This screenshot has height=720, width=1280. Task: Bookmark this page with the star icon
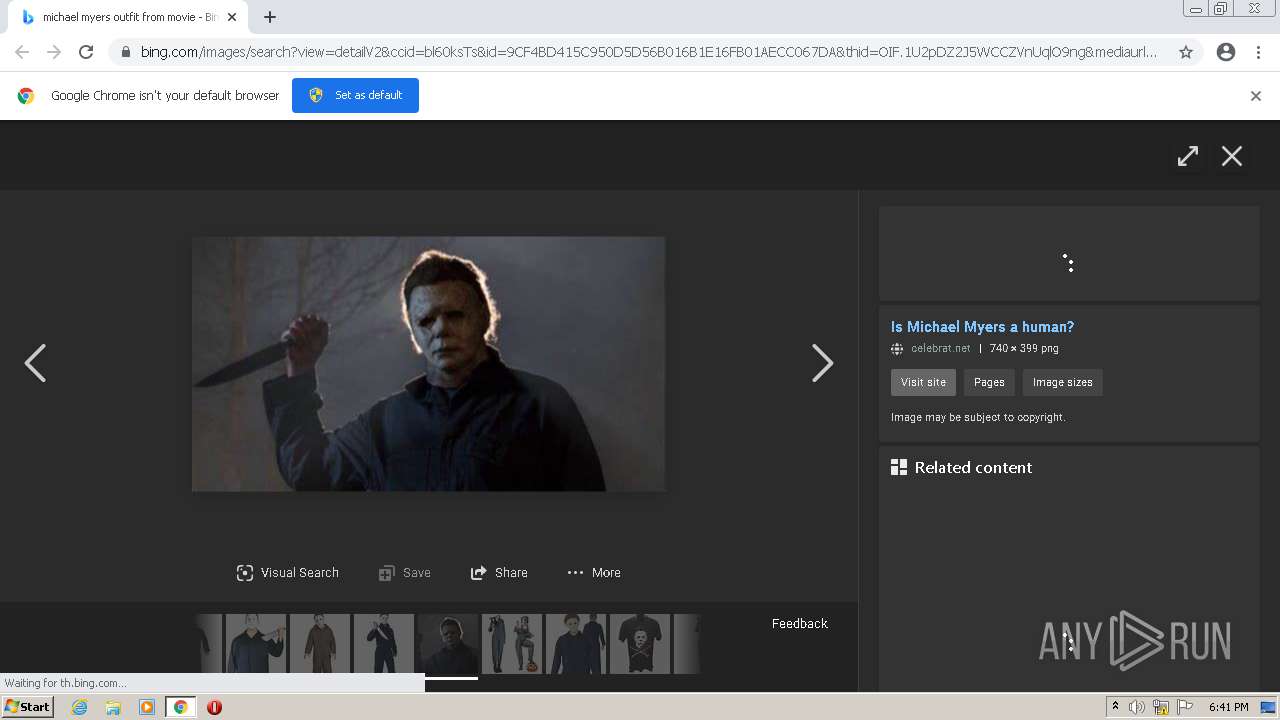[x=1186, y=52]
